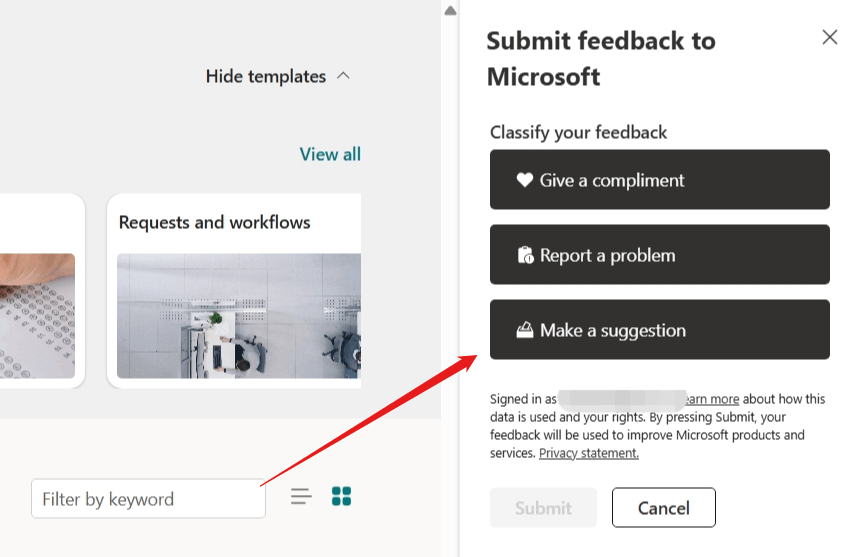Click the greyed-out Submit button

(x=543, y=508)
